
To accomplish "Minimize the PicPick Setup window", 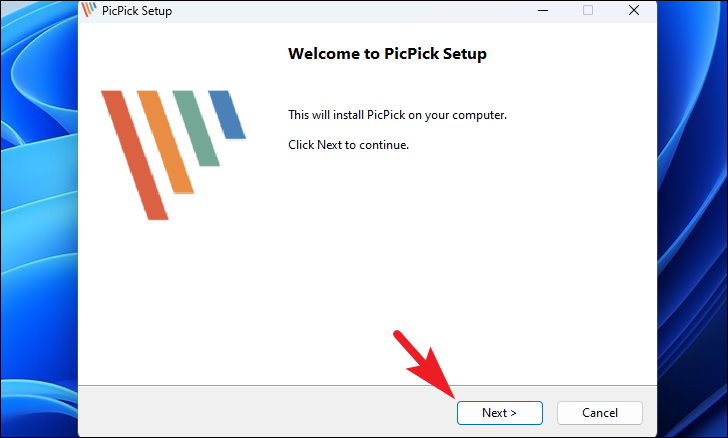I will [542, 11].
